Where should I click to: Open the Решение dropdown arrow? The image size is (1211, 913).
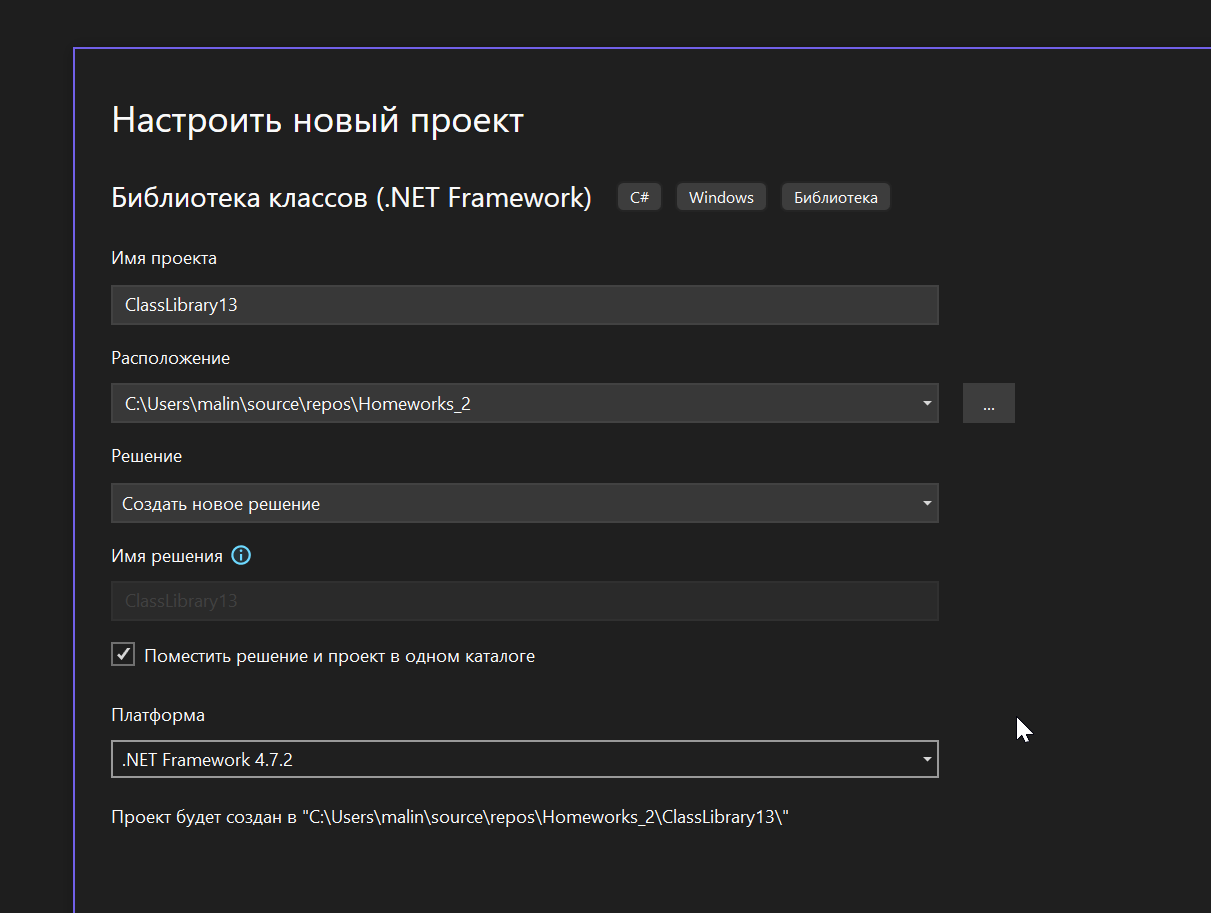click(x=927, y=503)
